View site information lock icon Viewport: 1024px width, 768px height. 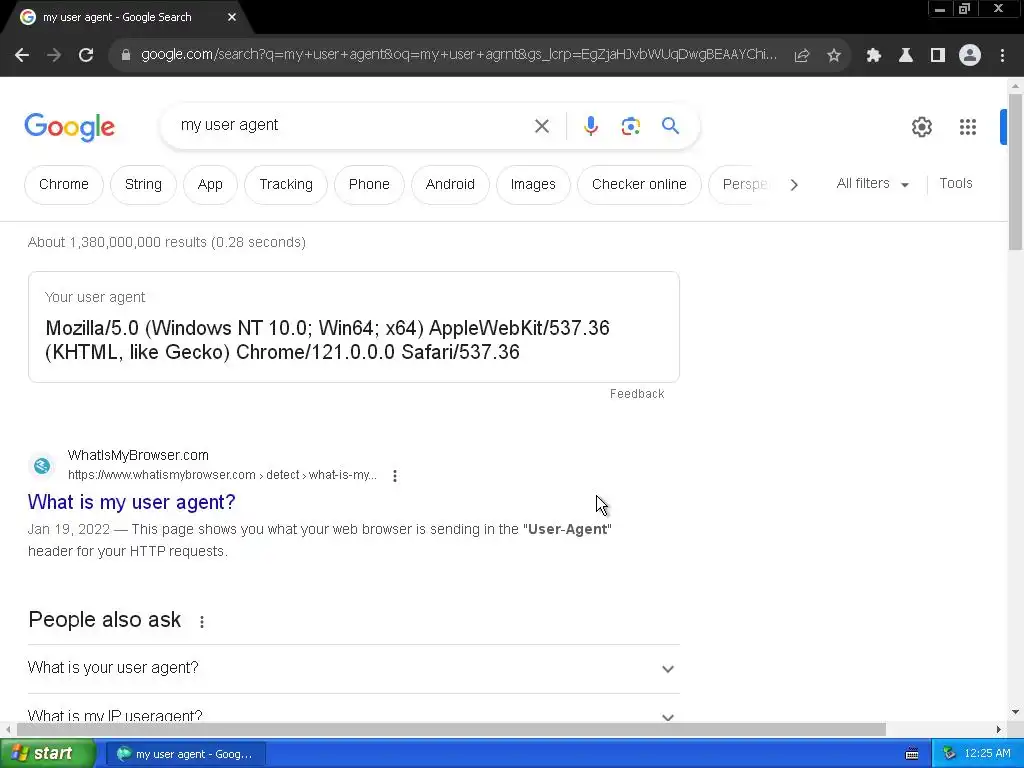click(x=126, y=56)
